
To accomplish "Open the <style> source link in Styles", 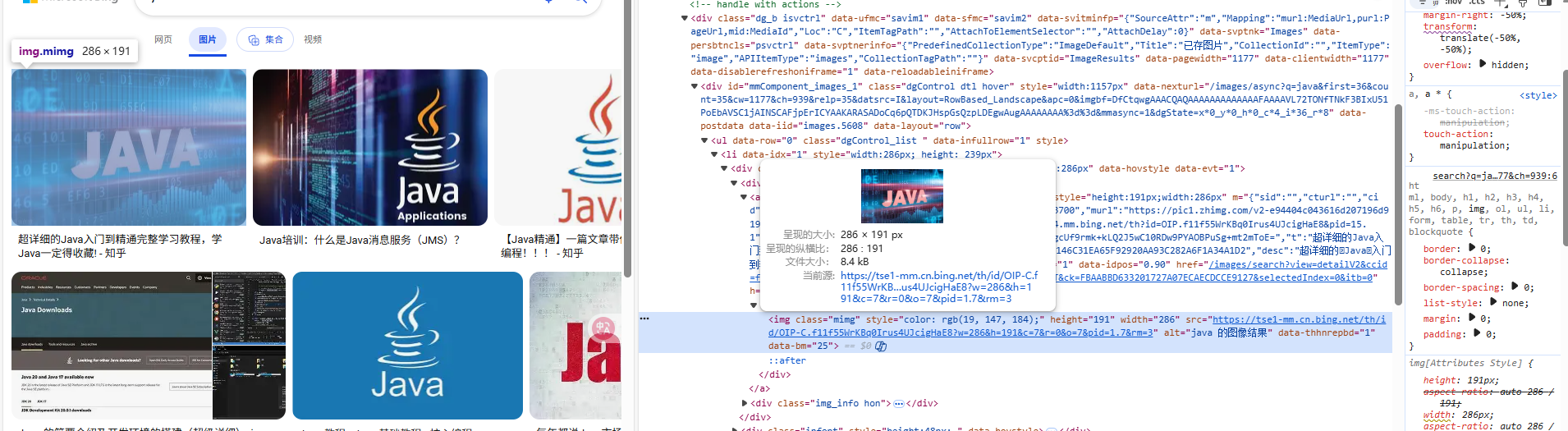I will [x=1538, y=95].
